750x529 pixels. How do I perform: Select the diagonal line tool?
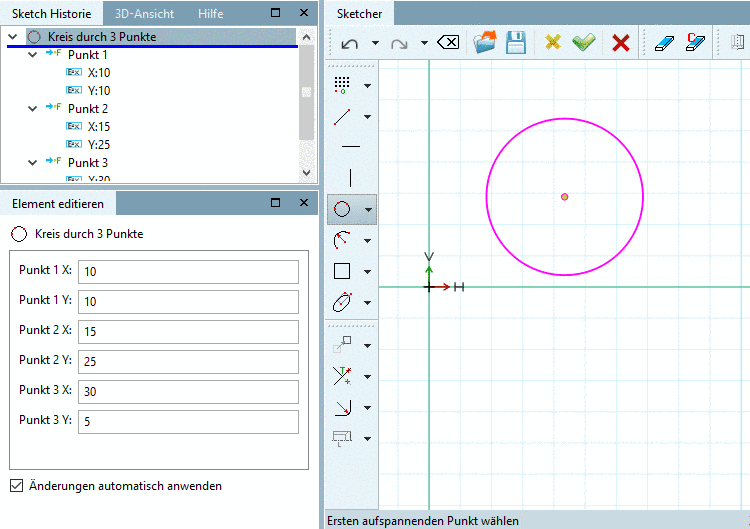point(342,117)
